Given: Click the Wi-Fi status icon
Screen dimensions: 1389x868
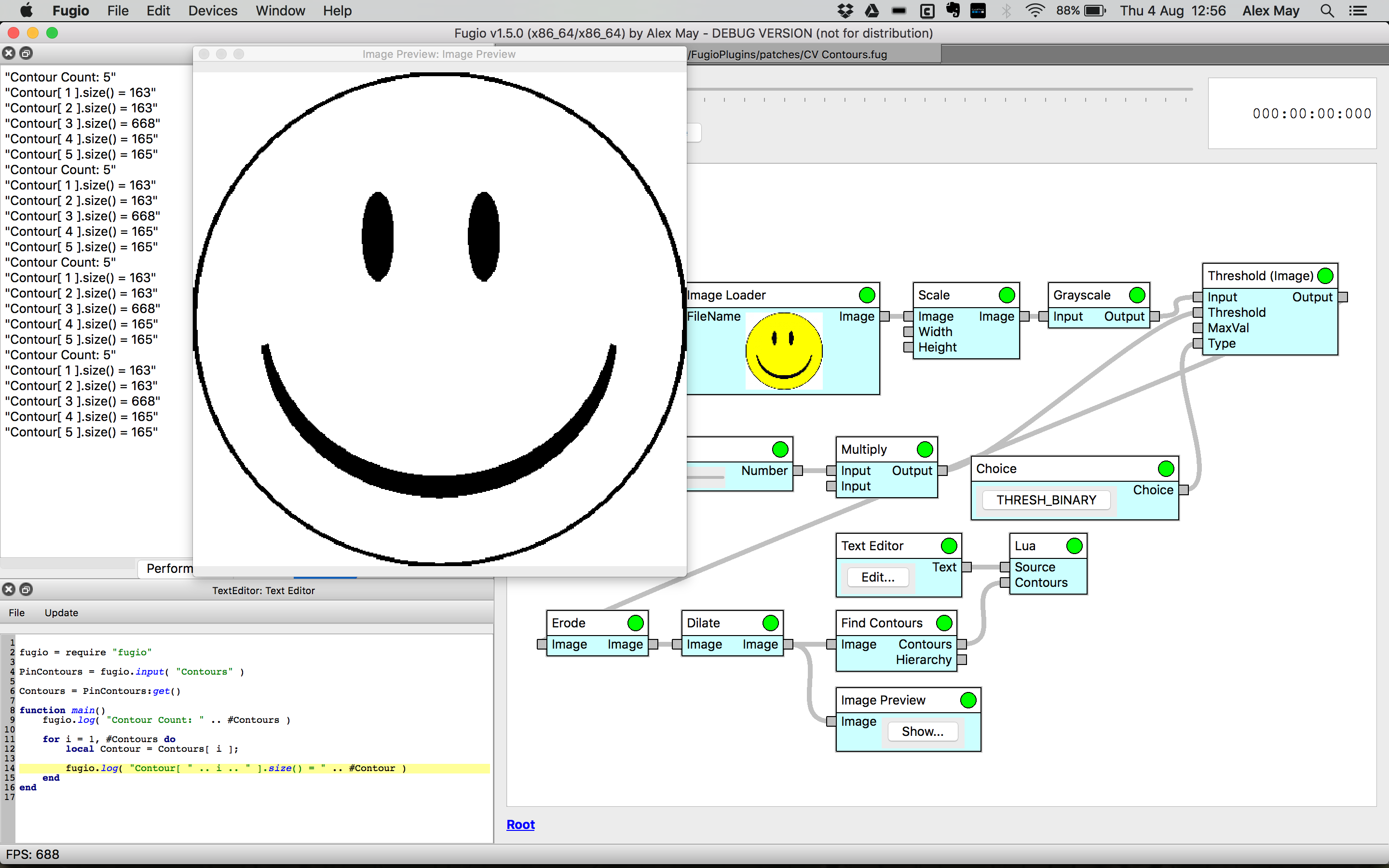Looking at the screenshot, I should 1035,11.
